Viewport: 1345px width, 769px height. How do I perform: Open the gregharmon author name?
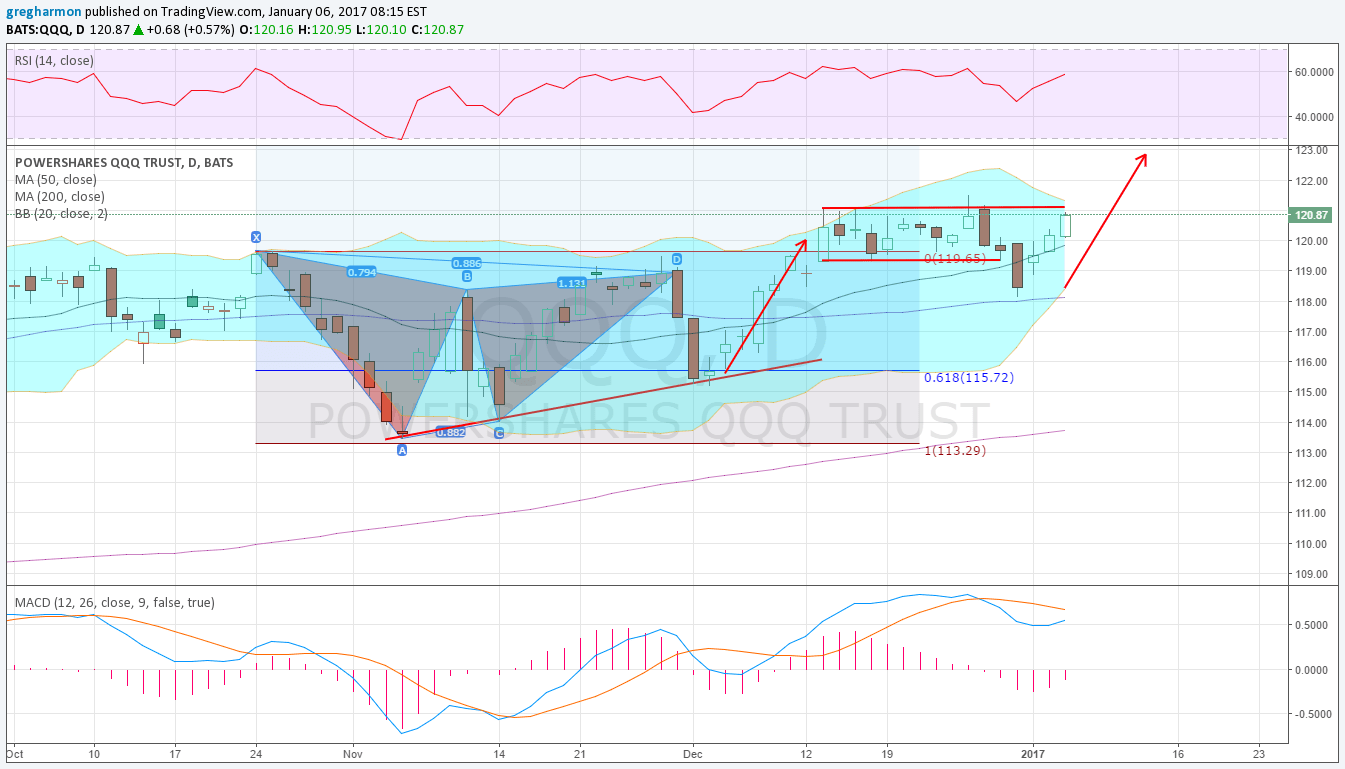[x=43, y=12]
